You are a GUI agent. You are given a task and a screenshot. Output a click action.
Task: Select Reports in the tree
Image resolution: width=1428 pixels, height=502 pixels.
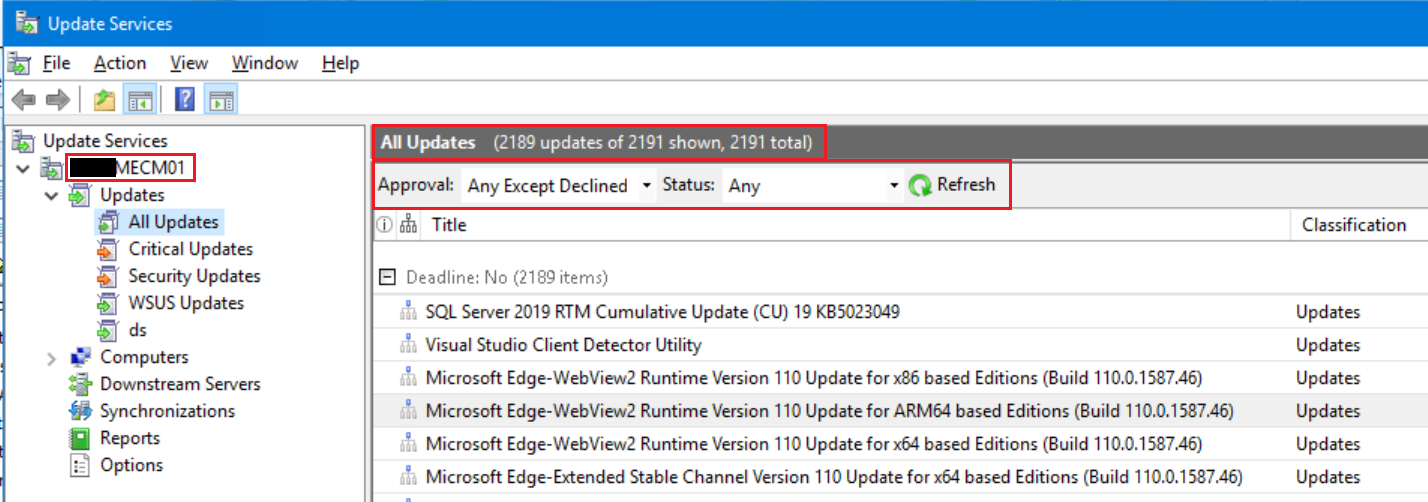[130, 438]
